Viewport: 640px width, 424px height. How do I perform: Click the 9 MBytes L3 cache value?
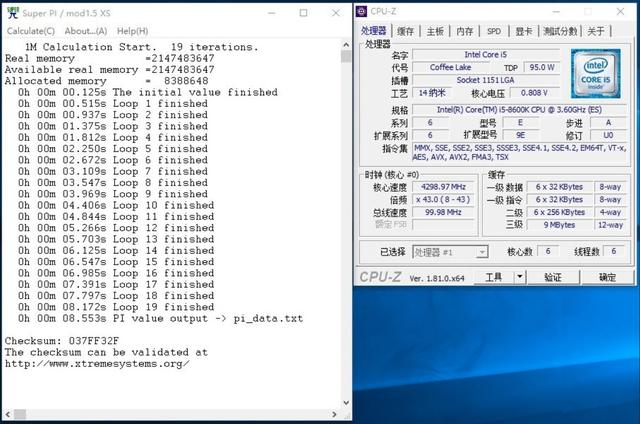click(x=559, y=225)
